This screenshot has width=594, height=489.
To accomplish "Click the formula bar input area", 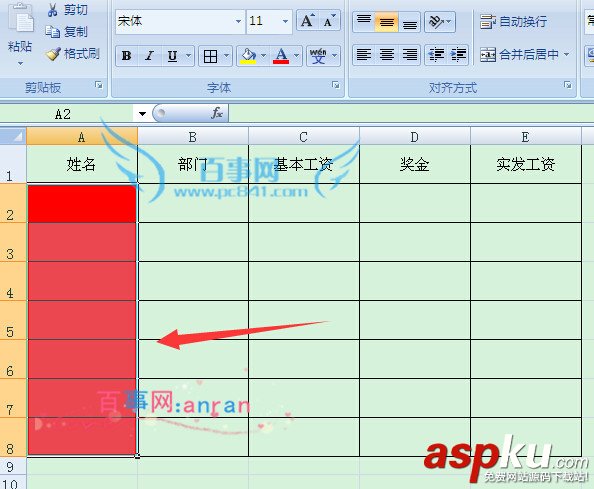I will pos(411,114).
